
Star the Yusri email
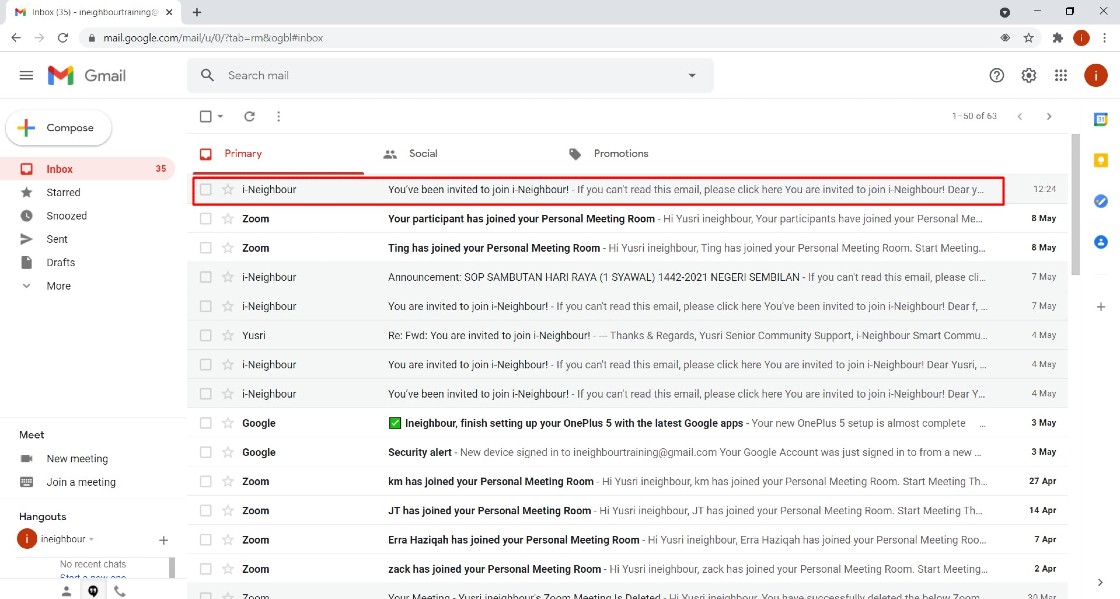[x=228, y=335]
